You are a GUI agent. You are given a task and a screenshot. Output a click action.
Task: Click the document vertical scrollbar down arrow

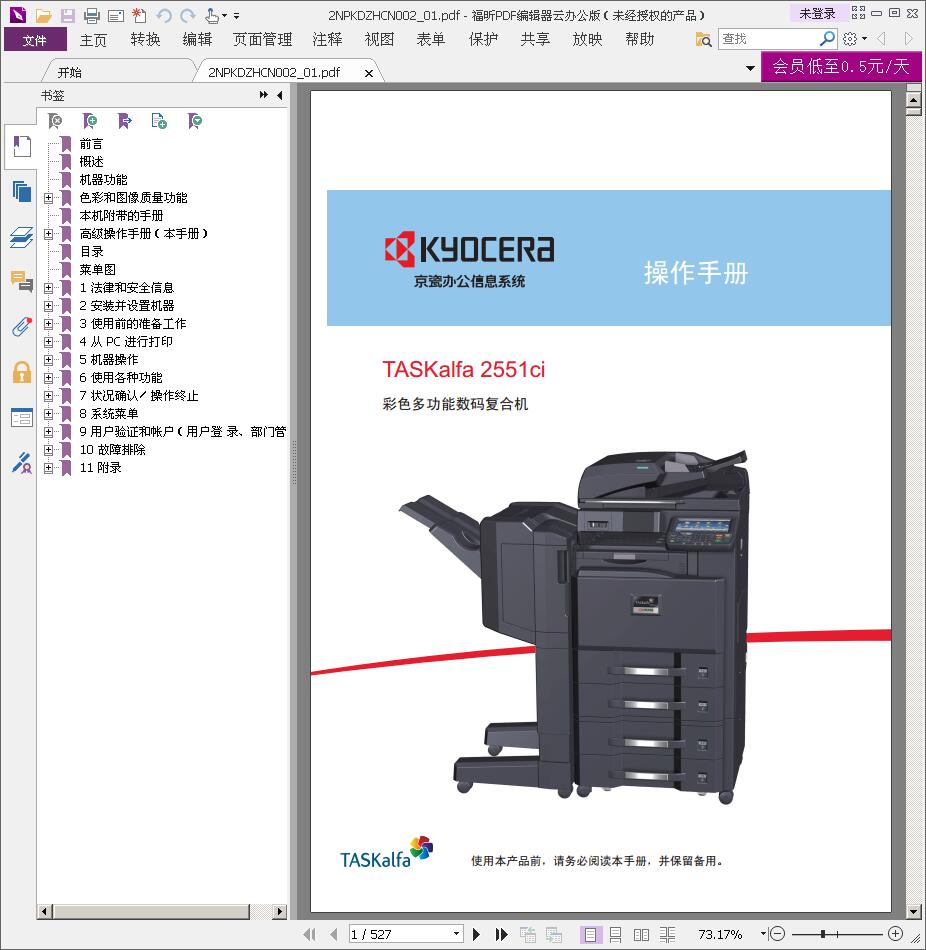tap(914, 911)
